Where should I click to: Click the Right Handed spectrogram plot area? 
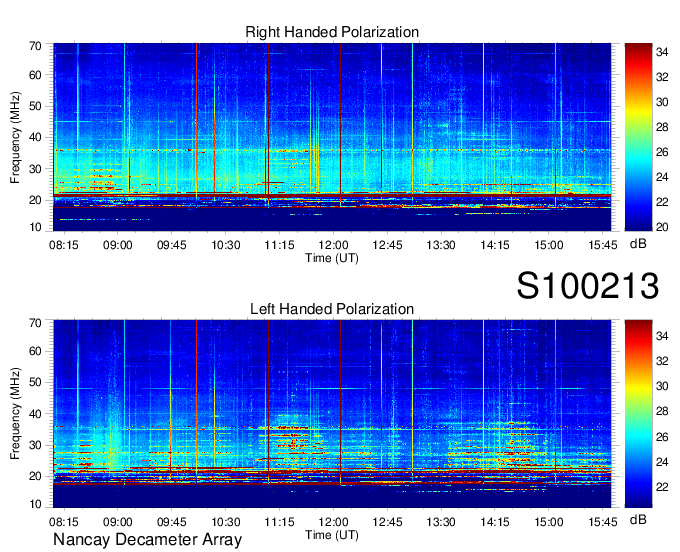[332, 137]
